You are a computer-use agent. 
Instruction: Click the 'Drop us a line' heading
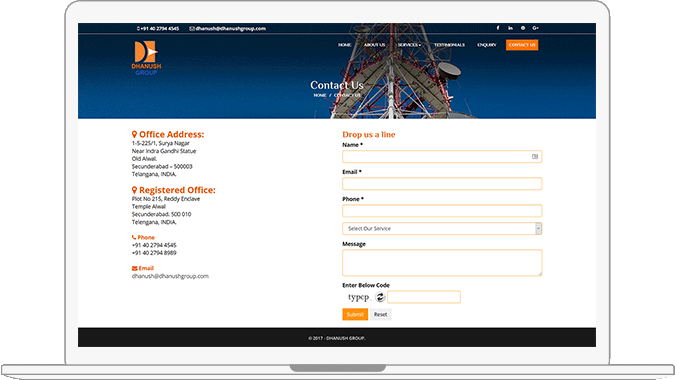click(x=368, y=134)
